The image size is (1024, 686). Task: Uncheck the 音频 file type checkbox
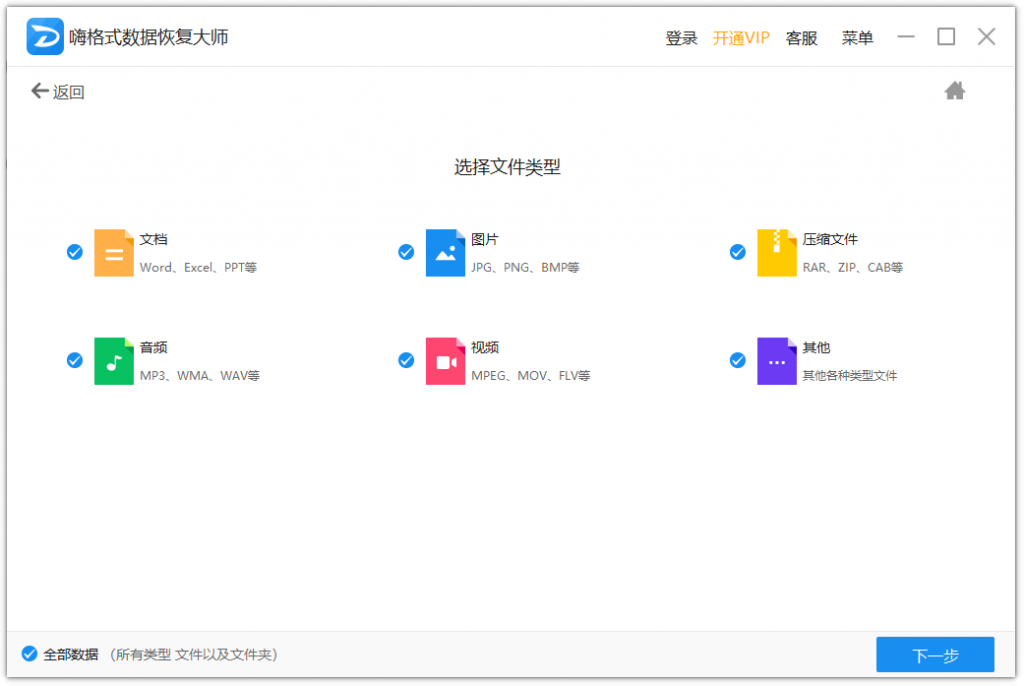click(x=75, y=360)
